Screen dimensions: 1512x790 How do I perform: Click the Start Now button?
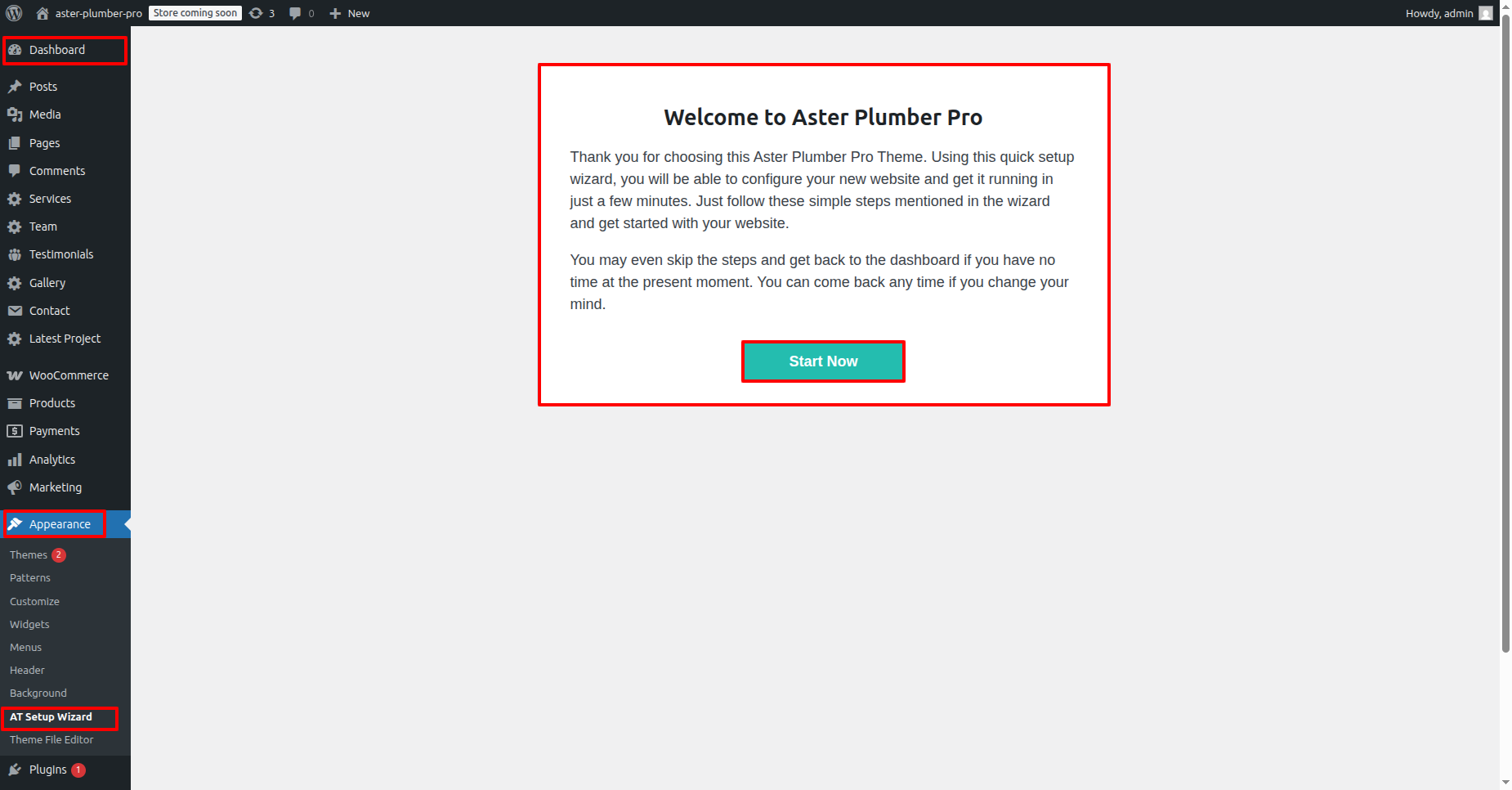pyautogui.click(x=823, y=361)
